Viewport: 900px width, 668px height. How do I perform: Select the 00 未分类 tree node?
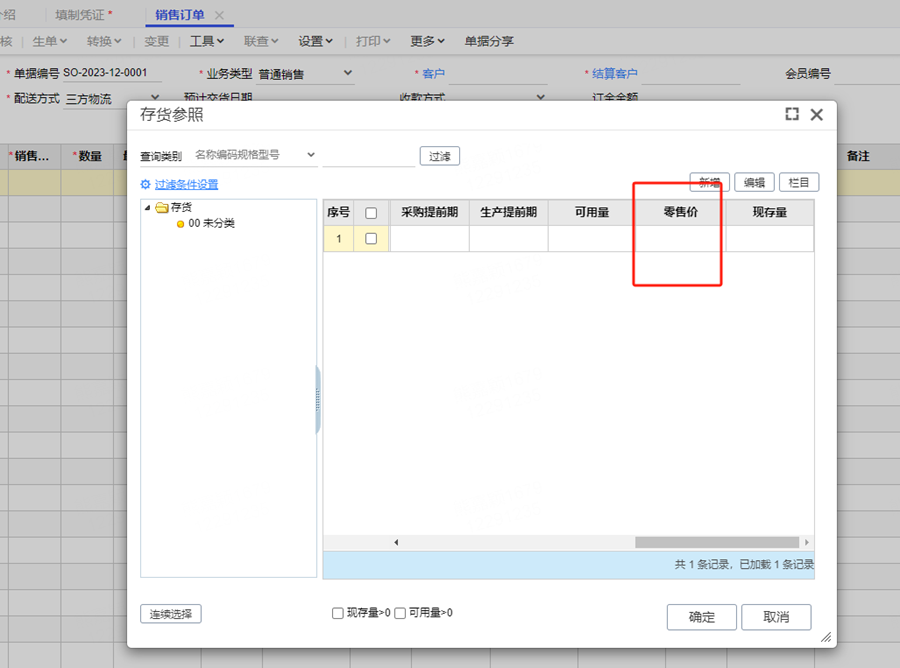(x=211, y=223)
